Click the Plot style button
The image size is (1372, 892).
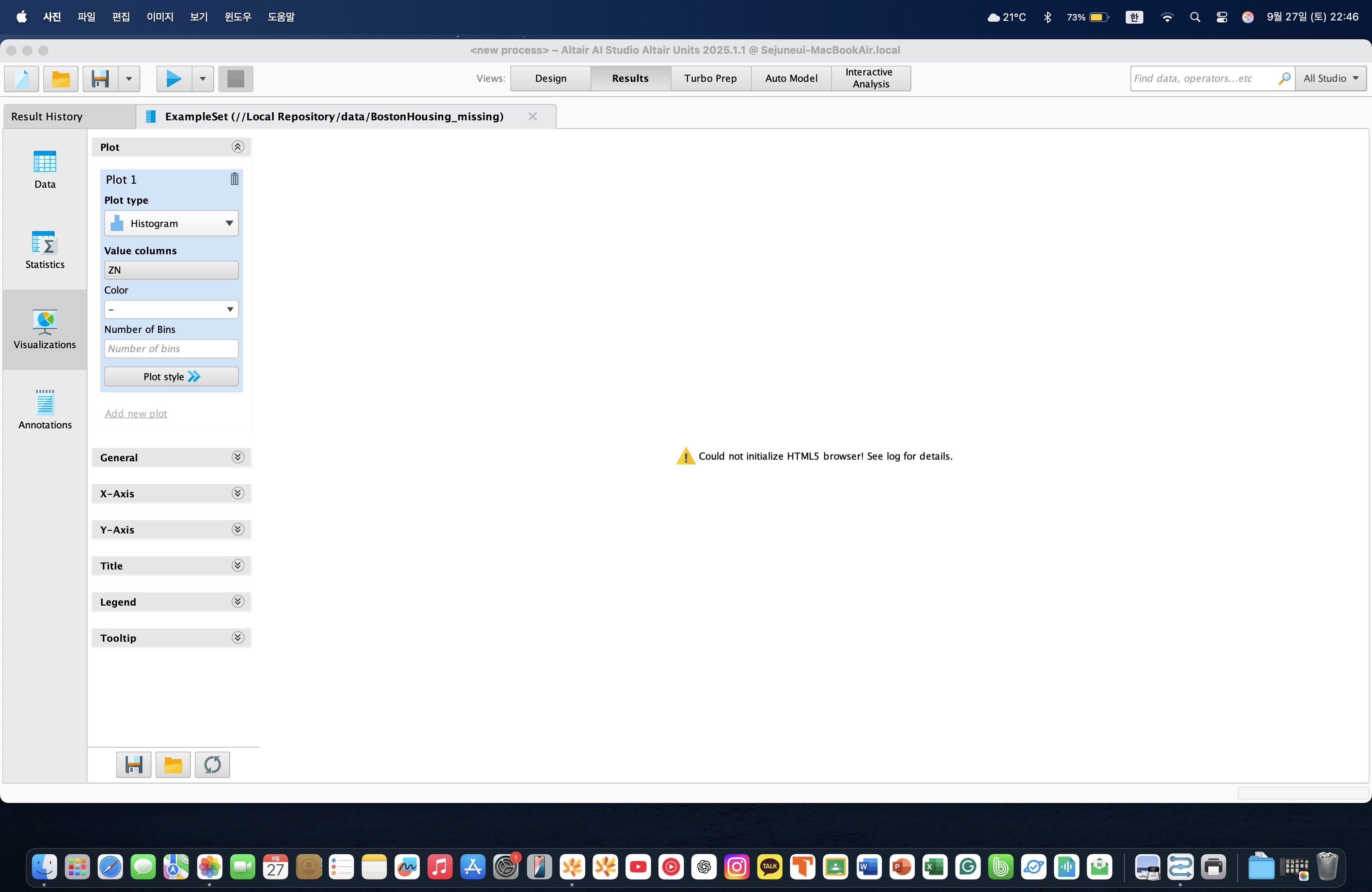point(171,377)
